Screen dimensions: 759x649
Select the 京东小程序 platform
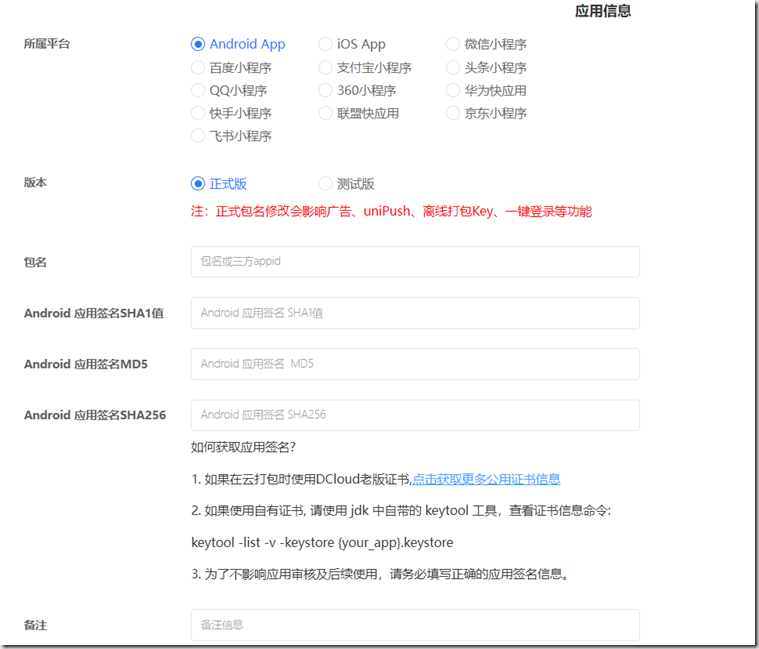click(x=453, y=113)
